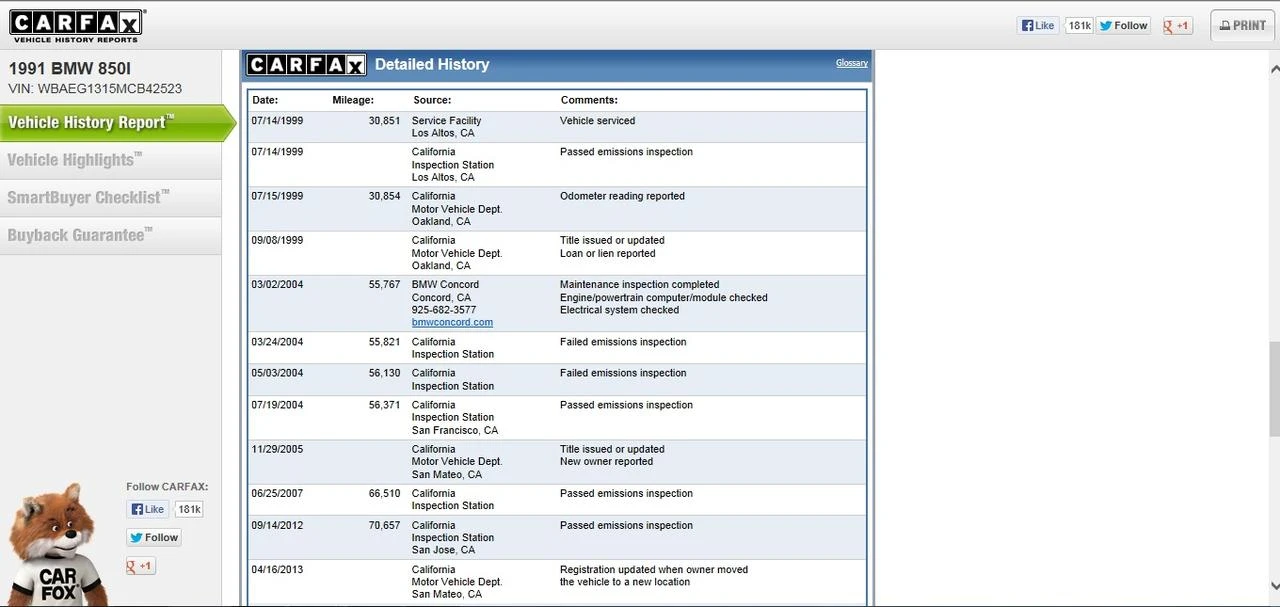This screenshot has width=1280, height=607.
Task: Click the phone number 925-682-3577
Action: coord(444,310)
